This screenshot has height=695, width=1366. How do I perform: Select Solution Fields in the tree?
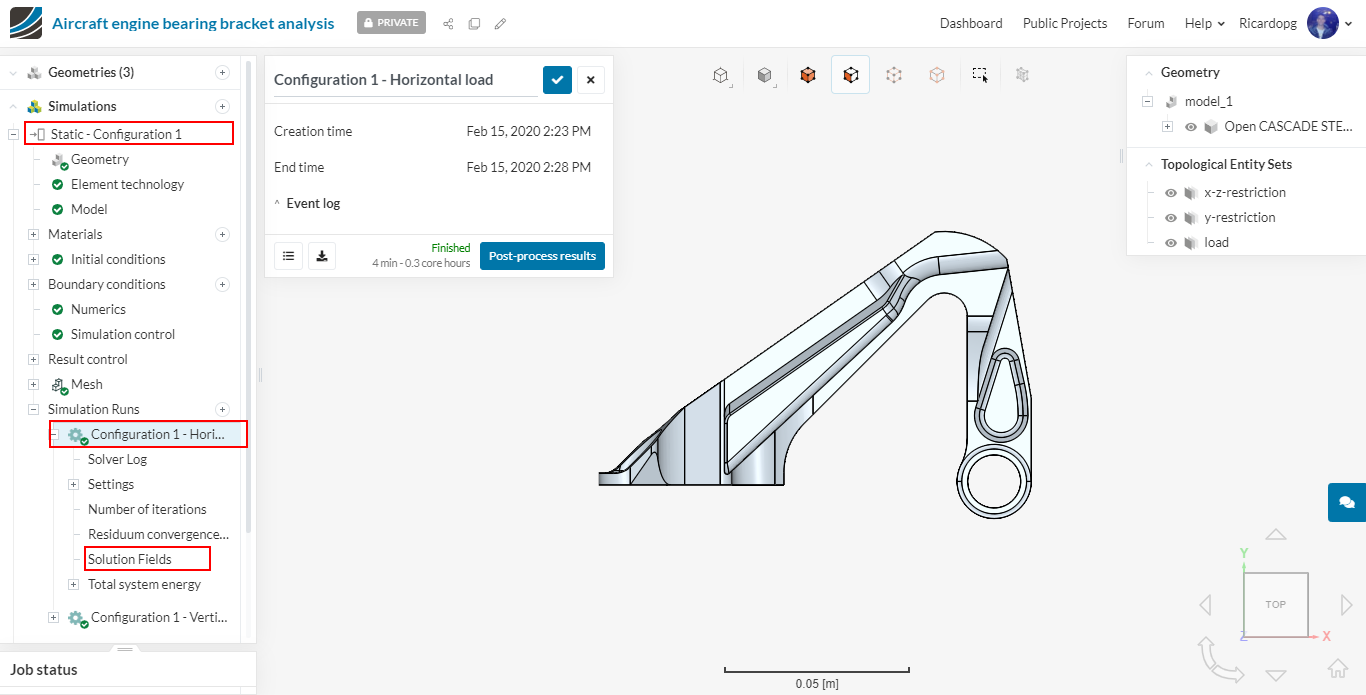click(x=130, y=559)
